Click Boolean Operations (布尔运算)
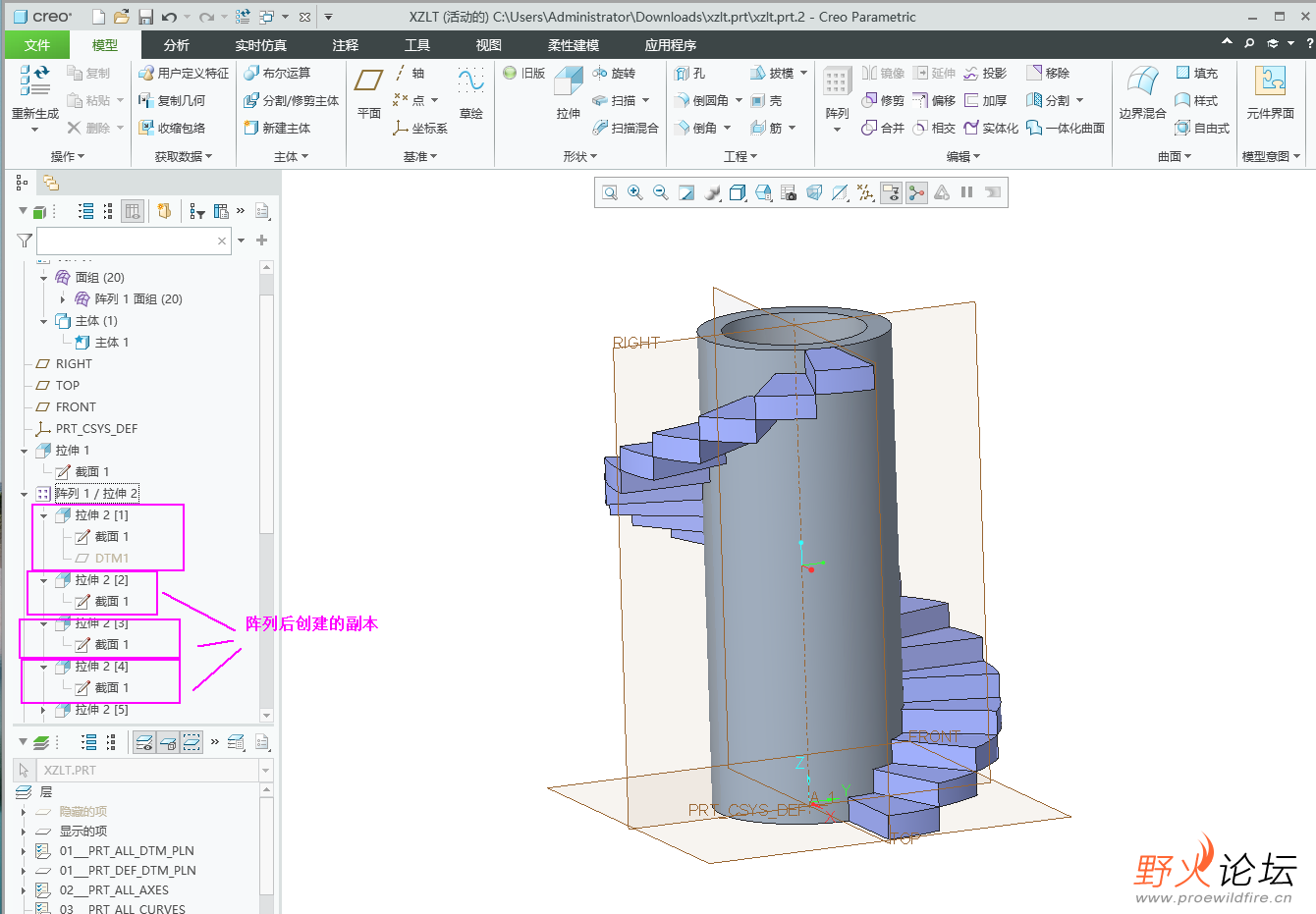Screen dimensions: 1316x914 pos(277,74)
